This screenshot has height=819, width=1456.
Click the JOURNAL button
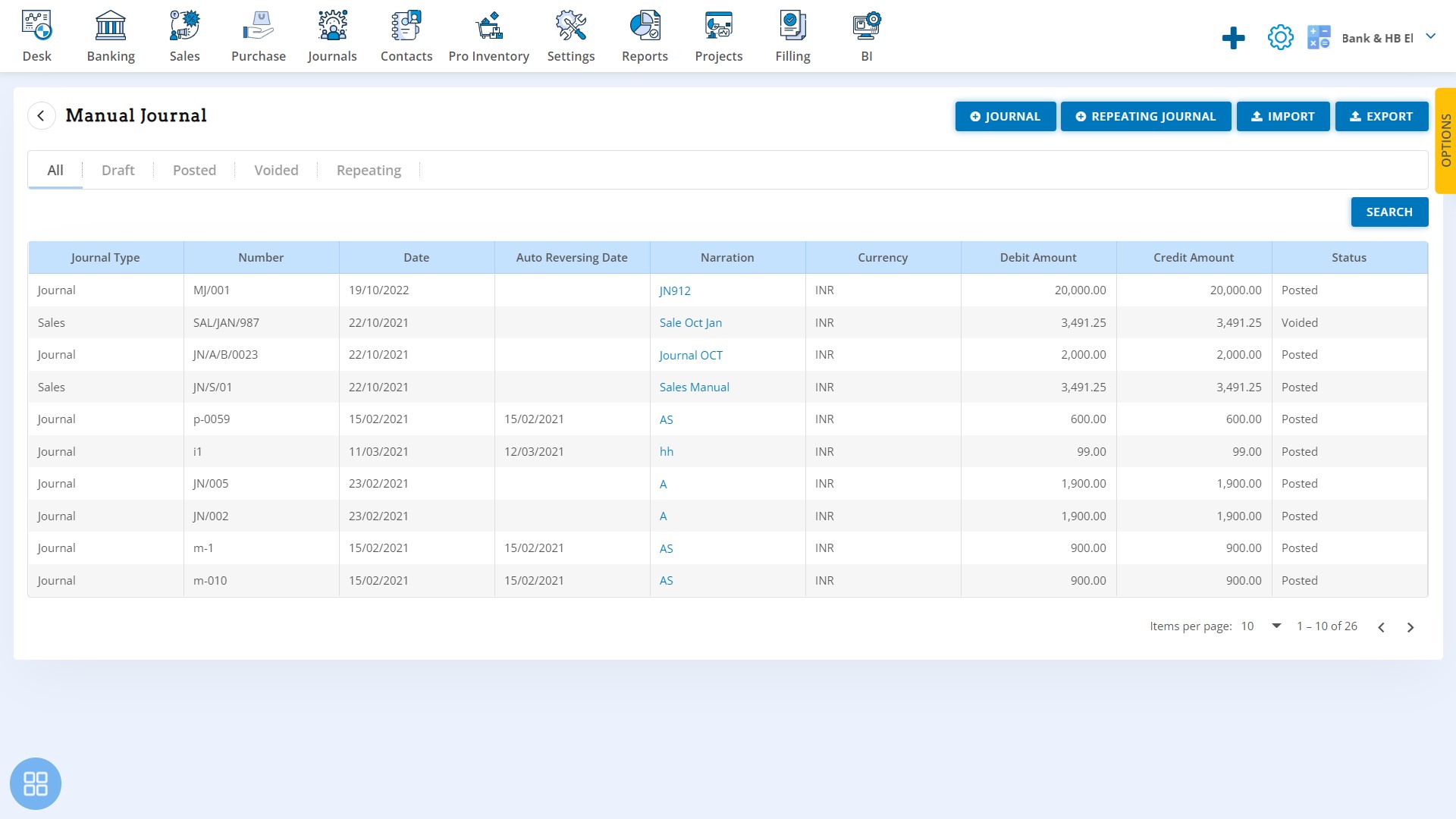pyautogui.click(x=1005, y=115)
